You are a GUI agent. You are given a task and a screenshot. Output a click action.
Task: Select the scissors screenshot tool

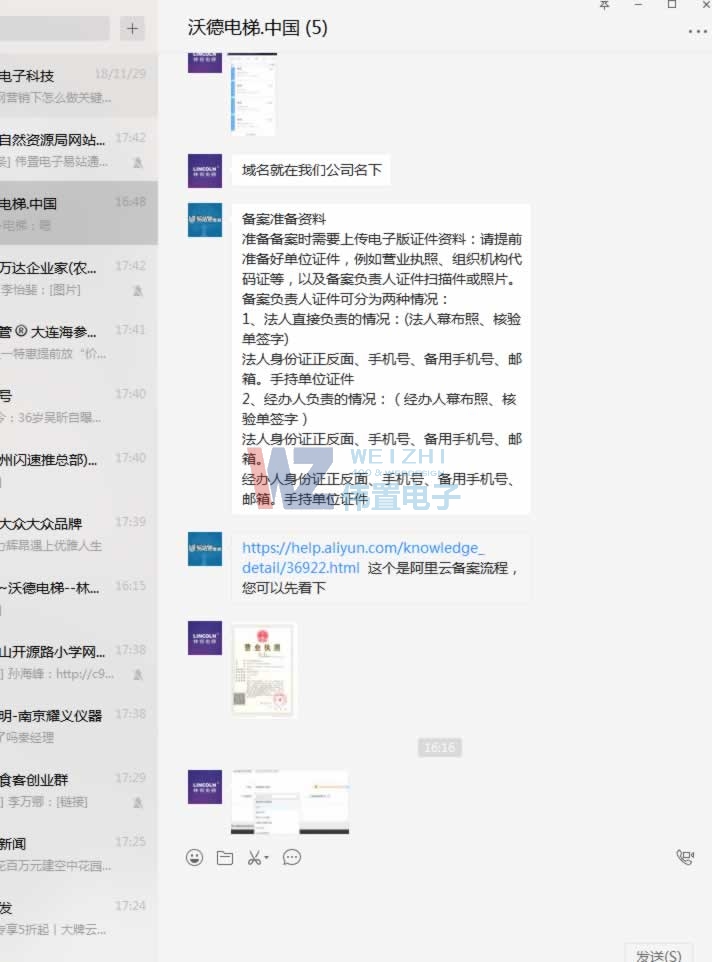point(254,857)
